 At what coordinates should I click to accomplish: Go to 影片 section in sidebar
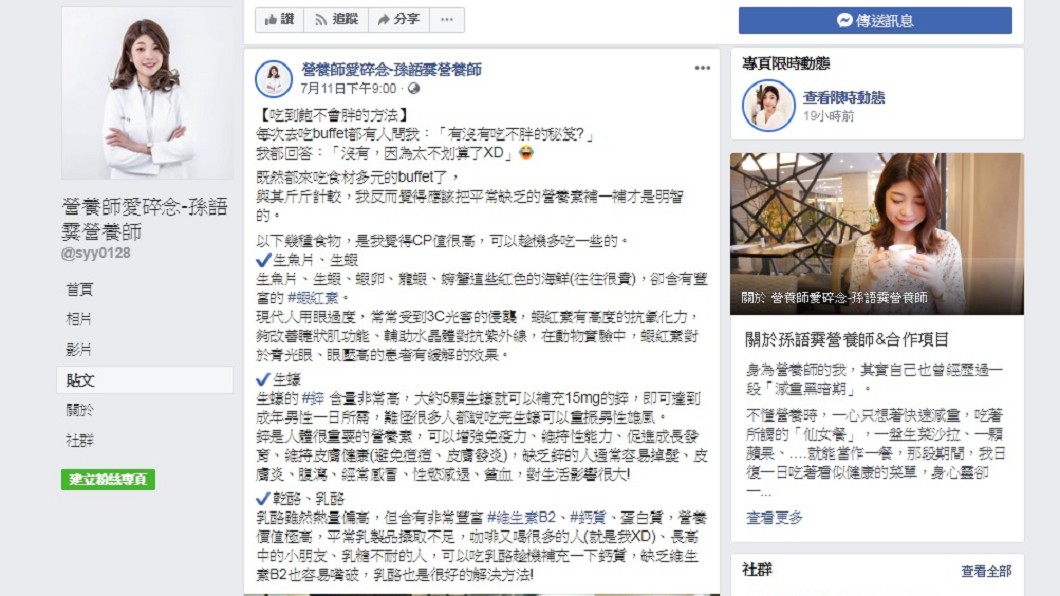[79, 349]
